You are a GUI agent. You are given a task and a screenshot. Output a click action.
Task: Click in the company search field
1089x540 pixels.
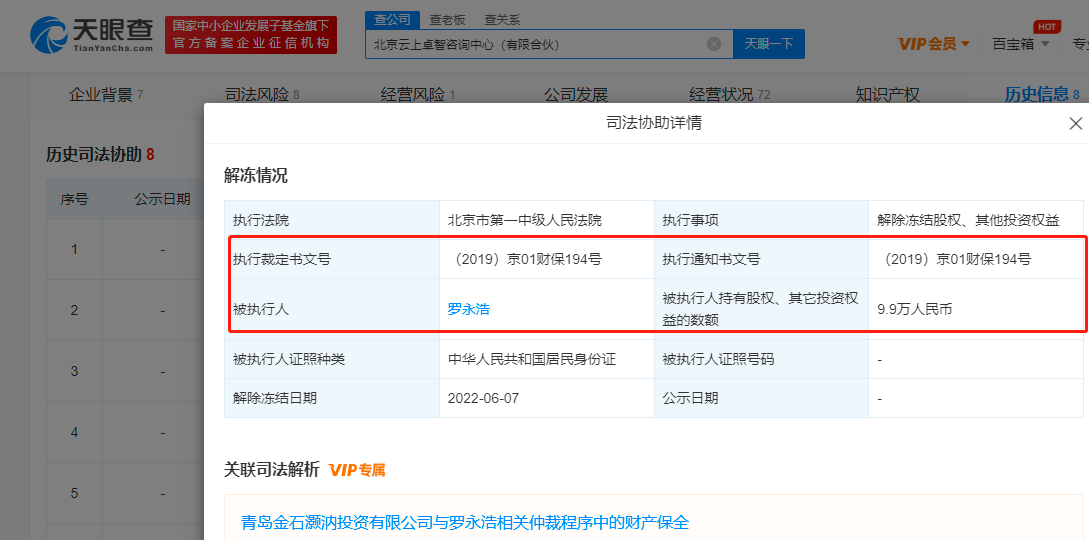coord(535,44)
